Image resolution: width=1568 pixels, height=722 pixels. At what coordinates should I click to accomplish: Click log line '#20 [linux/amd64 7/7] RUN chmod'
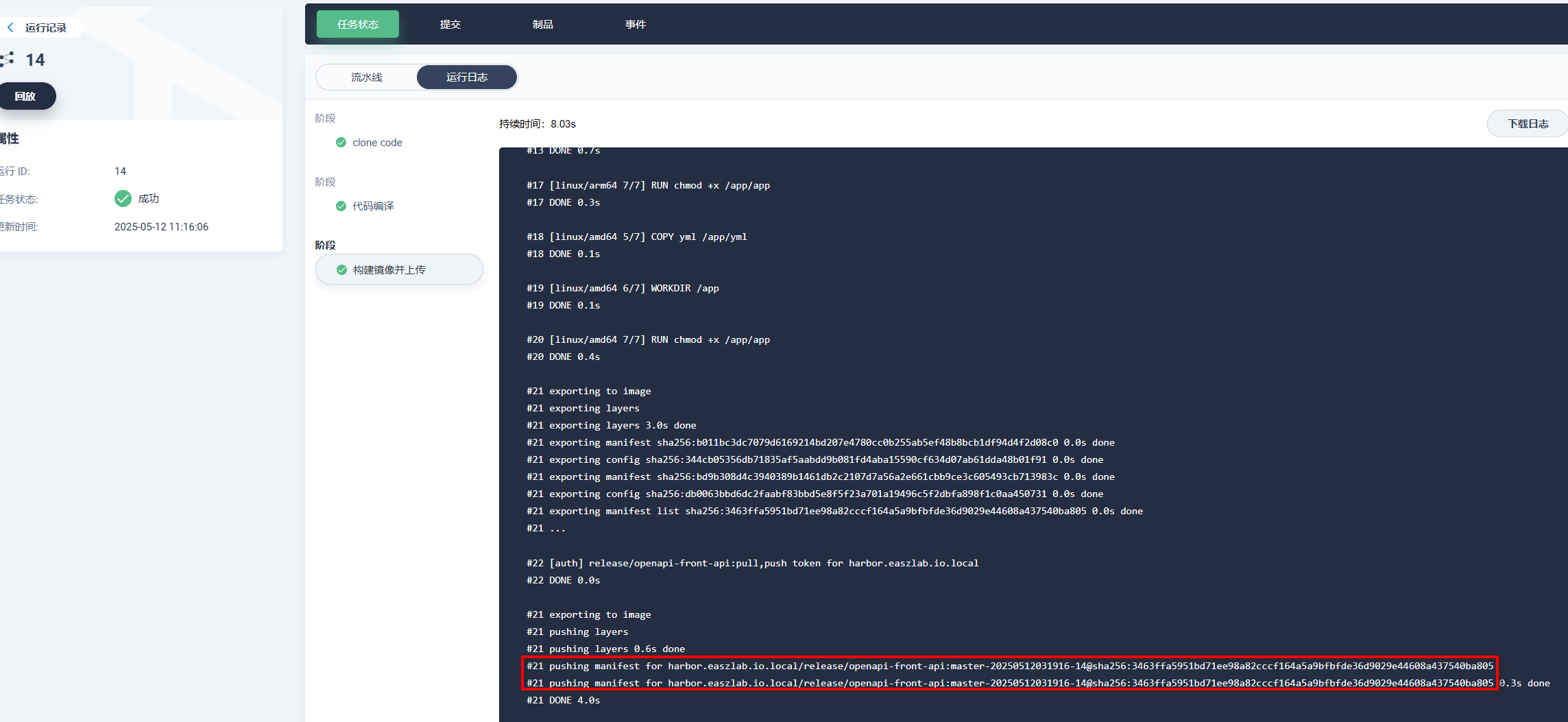coord(648,339)
